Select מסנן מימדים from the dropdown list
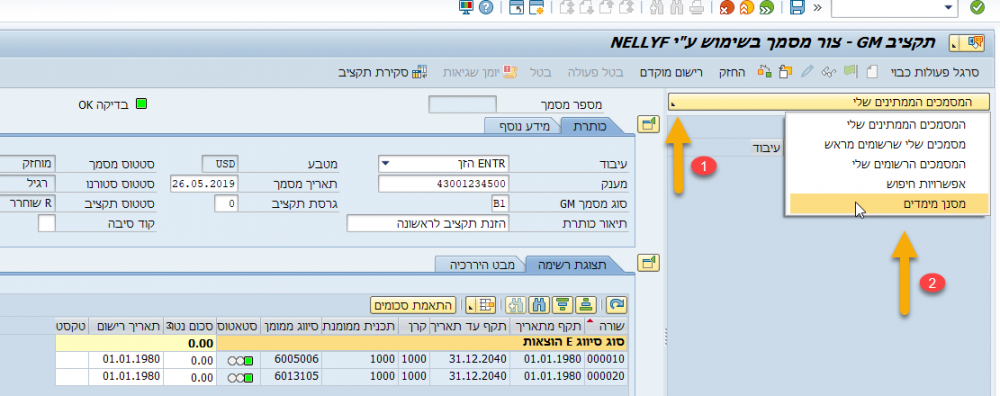1000x396 pixels. pyautogui.click(x=888, y=203)
